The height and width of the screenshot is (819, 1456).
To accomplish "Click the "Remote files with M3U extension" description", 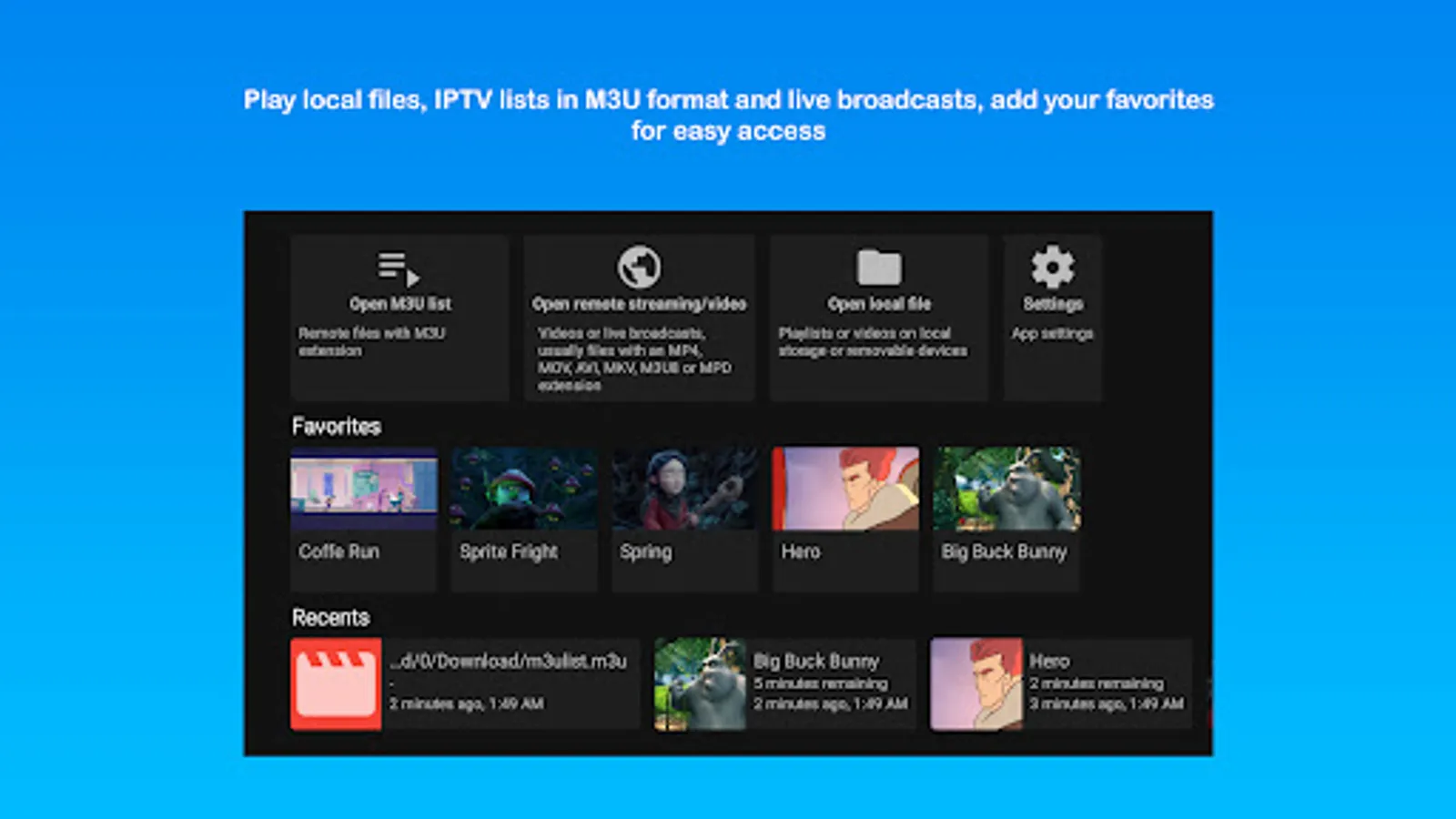I will click(x=371, y=342).
